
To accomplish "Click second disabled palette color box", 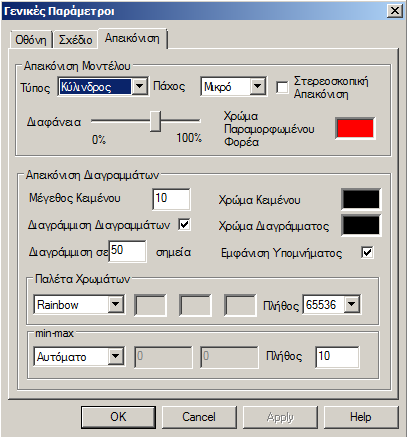I will click(195, 305).
